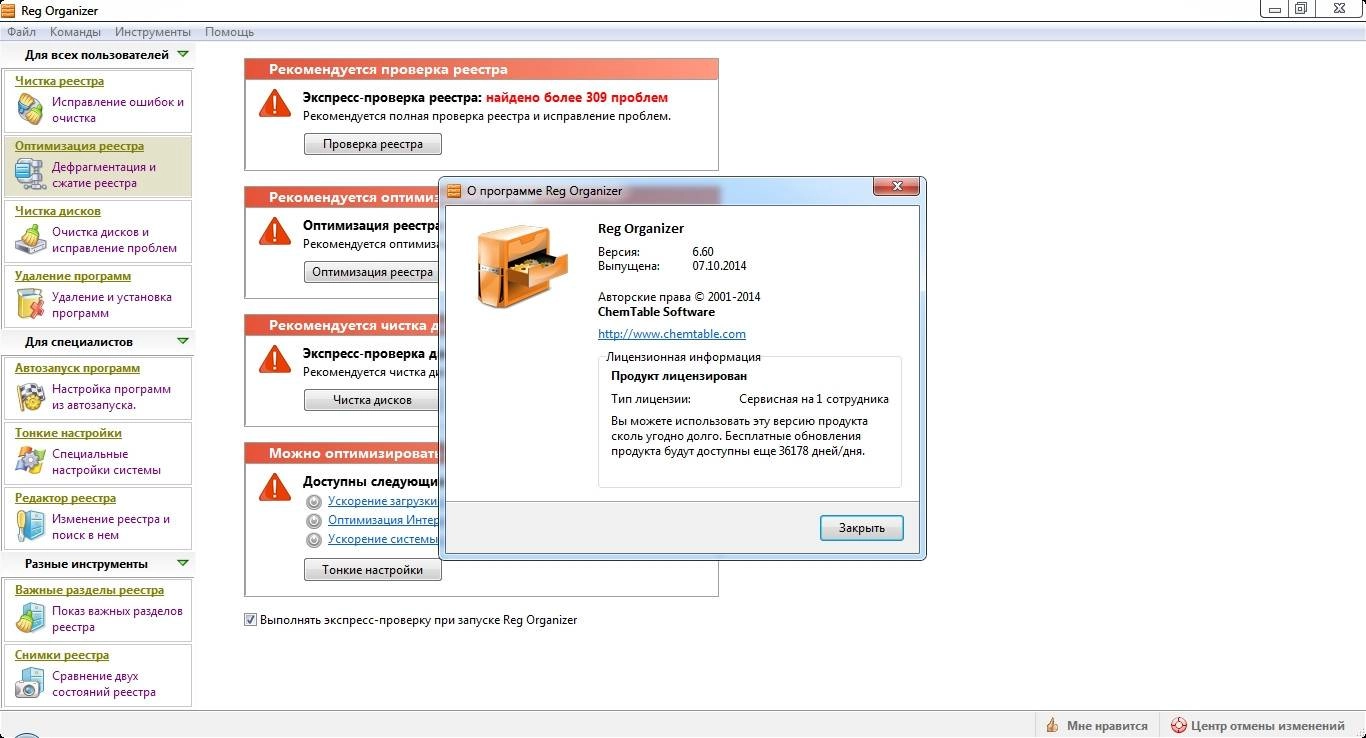1366x738 pixels.
Task: Collapse the Разные инструменты section
Action: point(182,563)
